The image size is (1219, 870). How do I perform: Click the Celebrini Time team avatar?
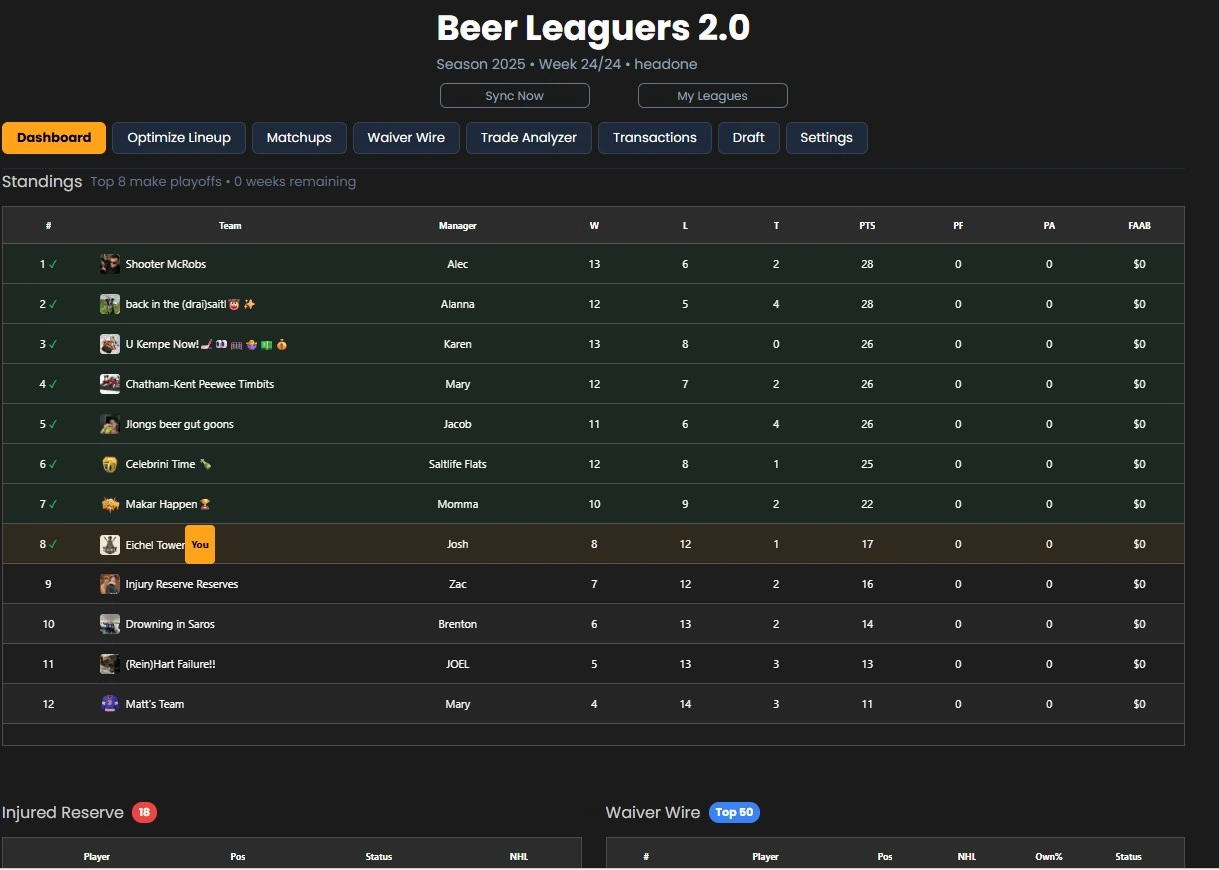coord(110,464)
